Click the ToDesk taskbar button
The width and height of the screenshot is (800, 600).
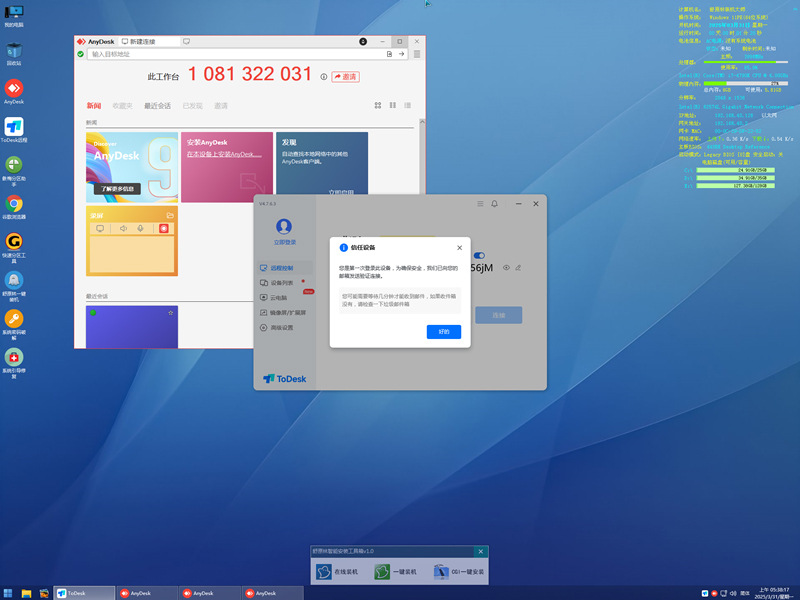(x=85, y=593)
